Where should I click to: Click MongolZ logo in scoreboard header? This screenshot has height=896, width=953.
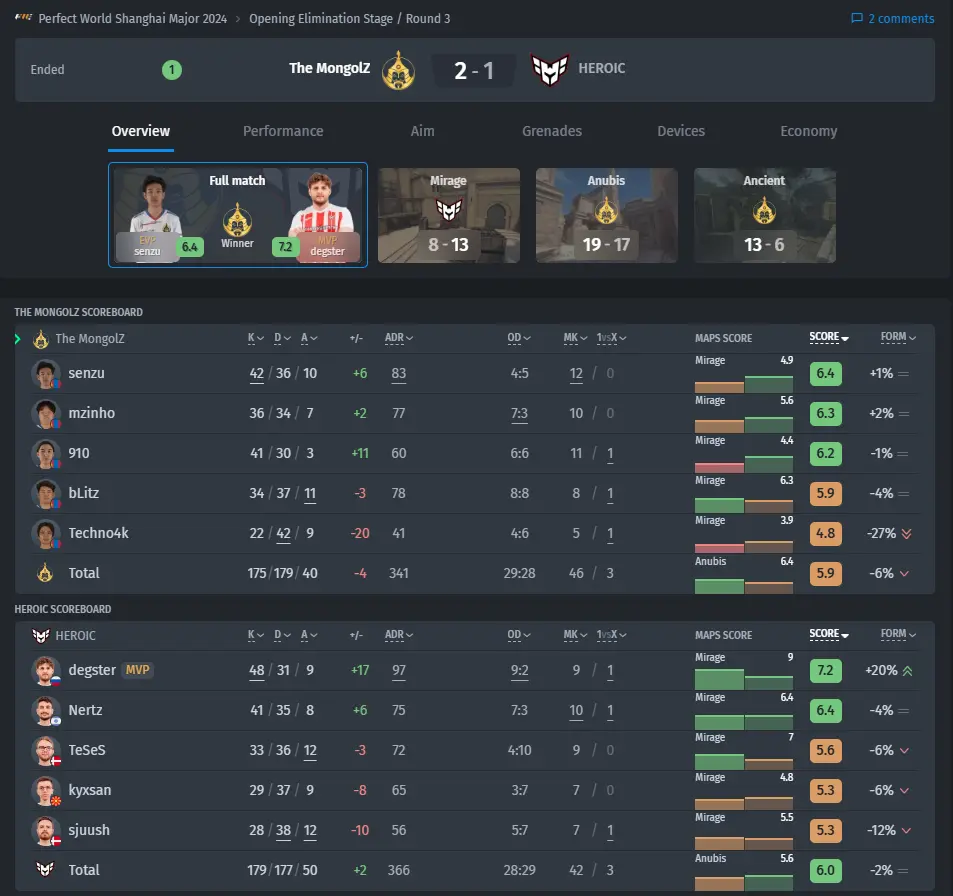point(41,339)
